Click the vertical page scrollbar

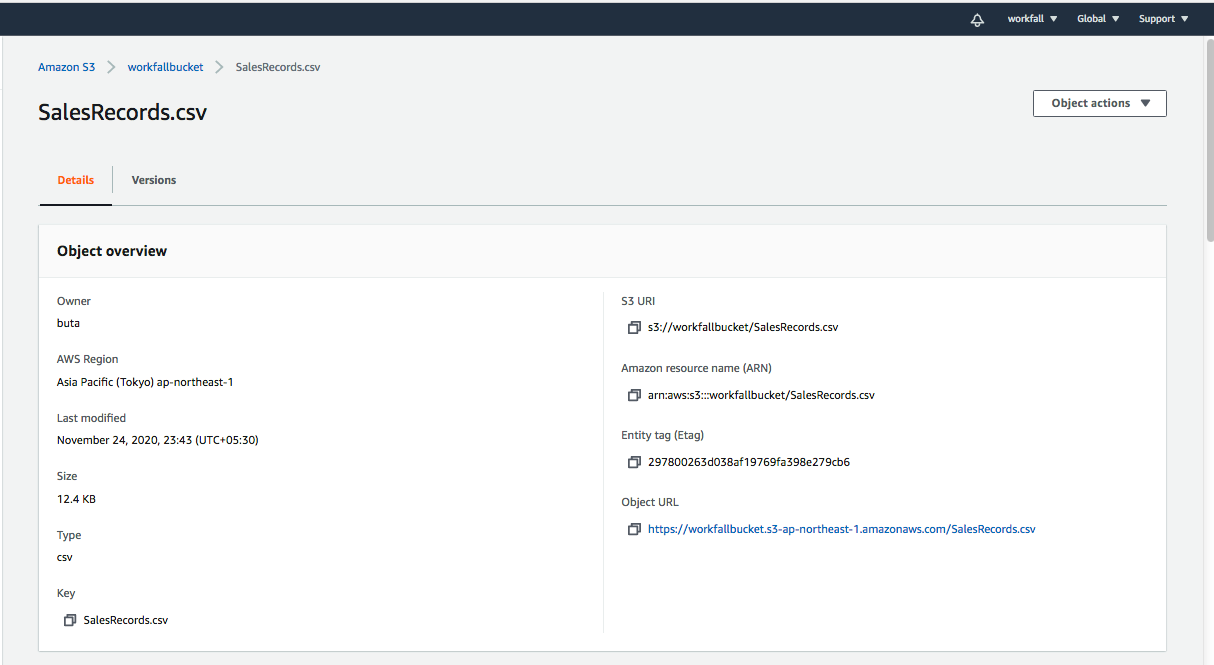tap(1209, 140)
